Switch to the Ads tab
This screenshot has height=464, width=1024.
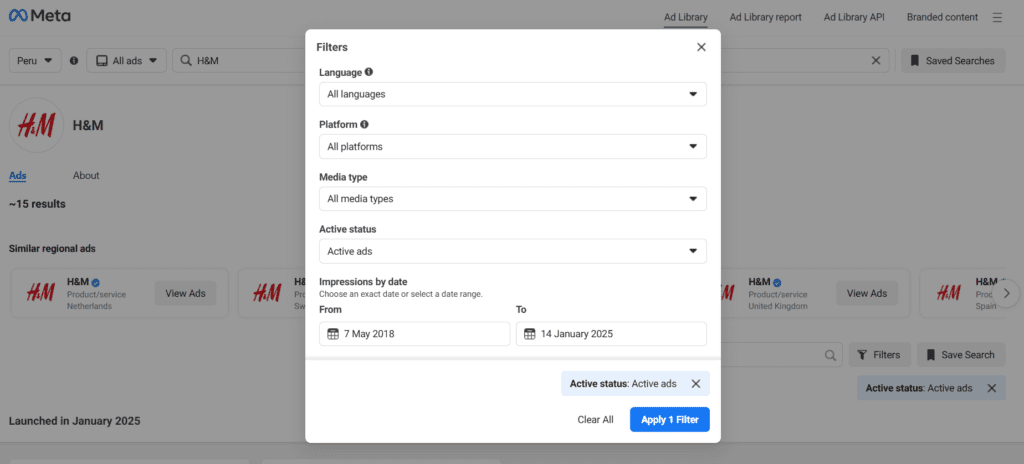(x=18, y=176)
